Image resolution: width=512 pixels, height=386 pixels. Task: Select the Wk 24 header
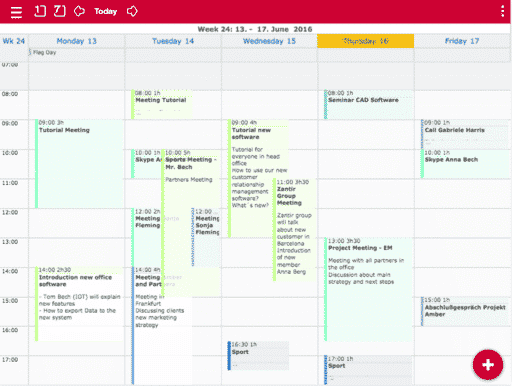click(x=14, y=41)
